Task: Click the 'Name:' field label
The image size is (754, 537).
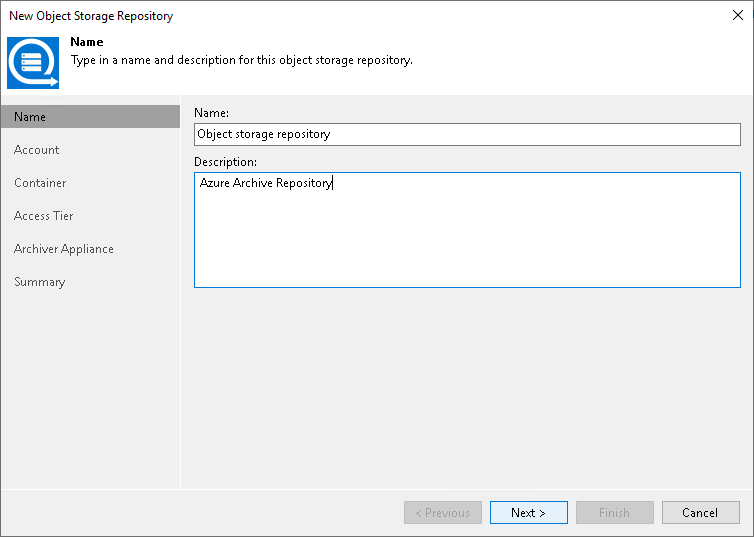Action: (212, 113)
